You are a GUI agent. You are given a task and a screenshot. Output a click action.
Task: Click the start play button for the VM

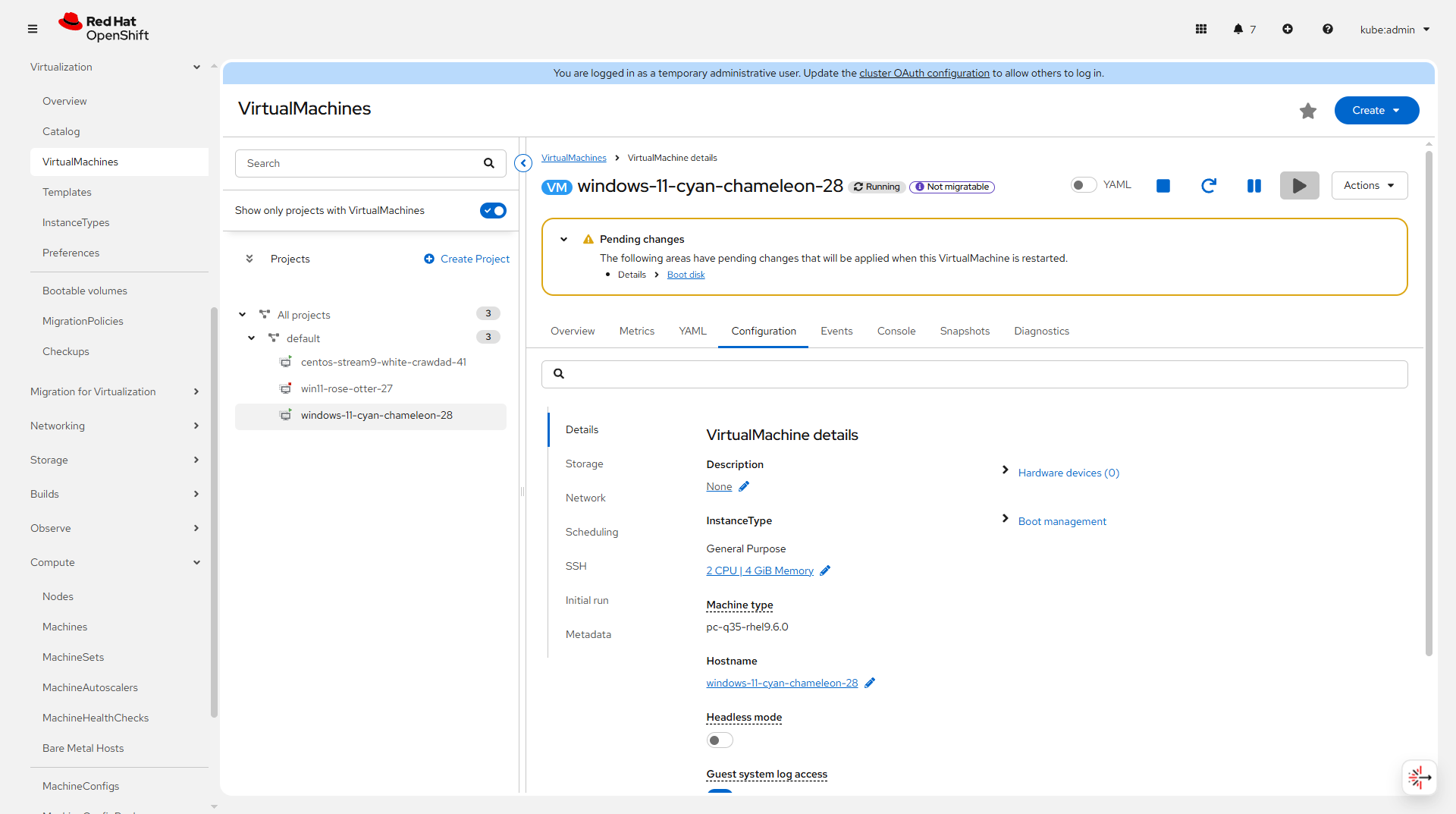pos(1300,186)
